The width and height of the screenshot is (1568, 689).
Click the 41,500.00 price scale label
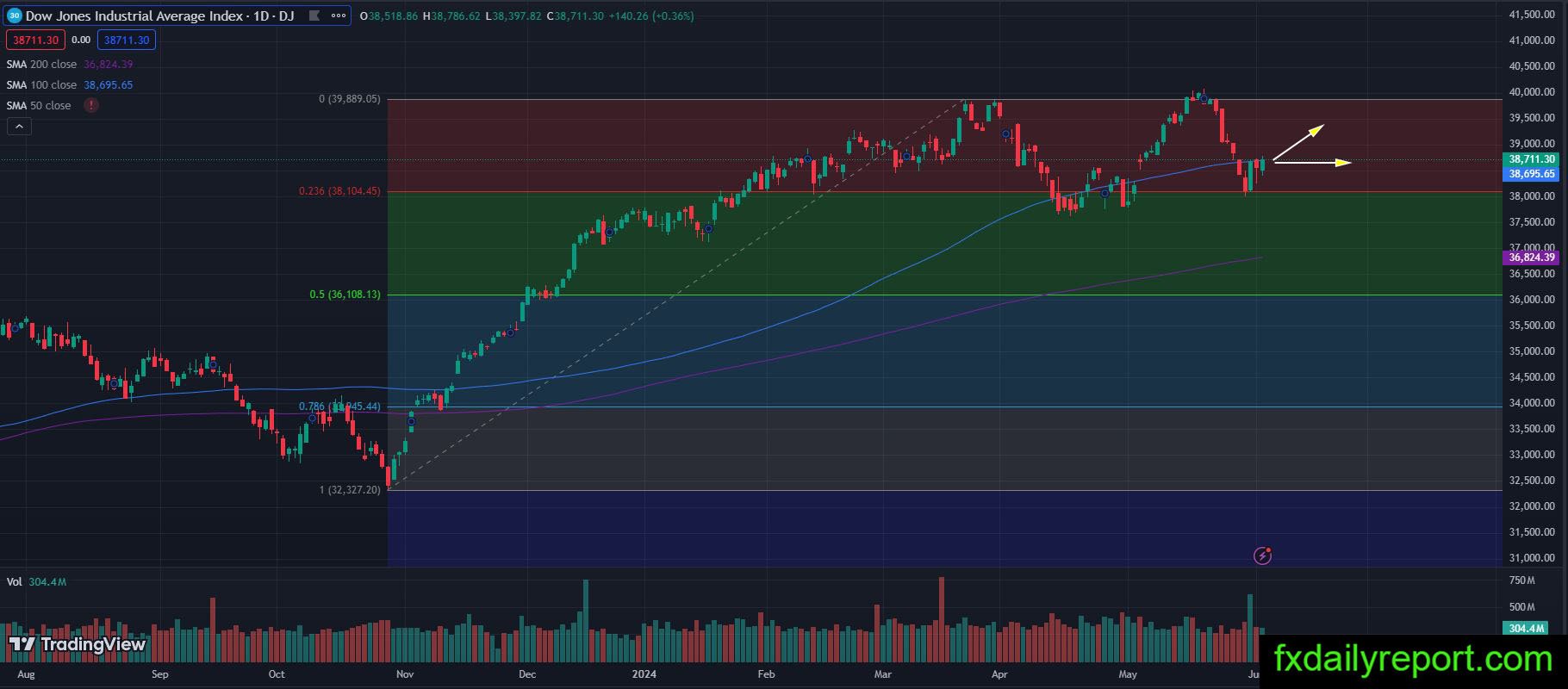click(1532, 15)
